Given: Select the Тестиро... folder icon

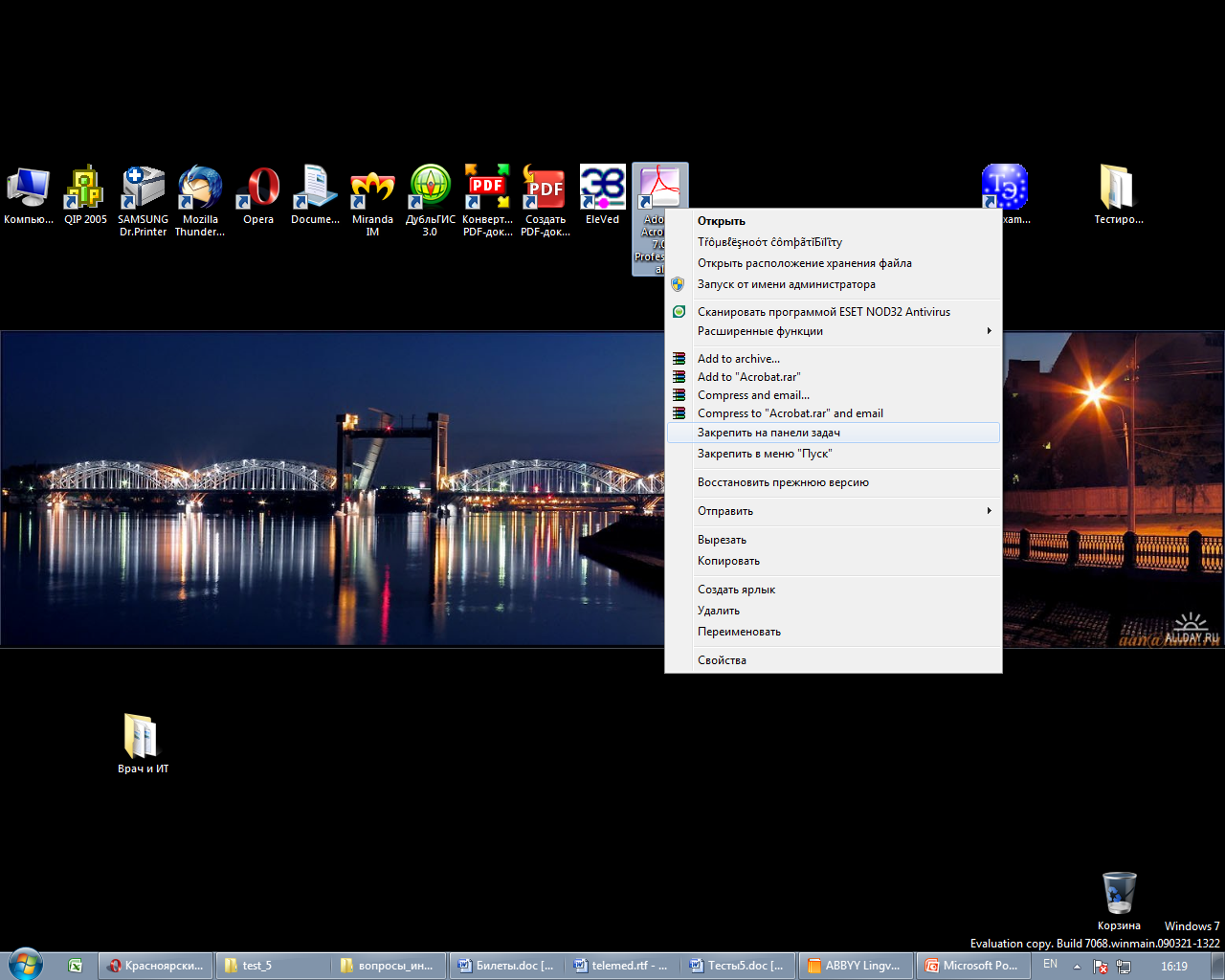Looking at the screenshot, I should point(1119,195).
